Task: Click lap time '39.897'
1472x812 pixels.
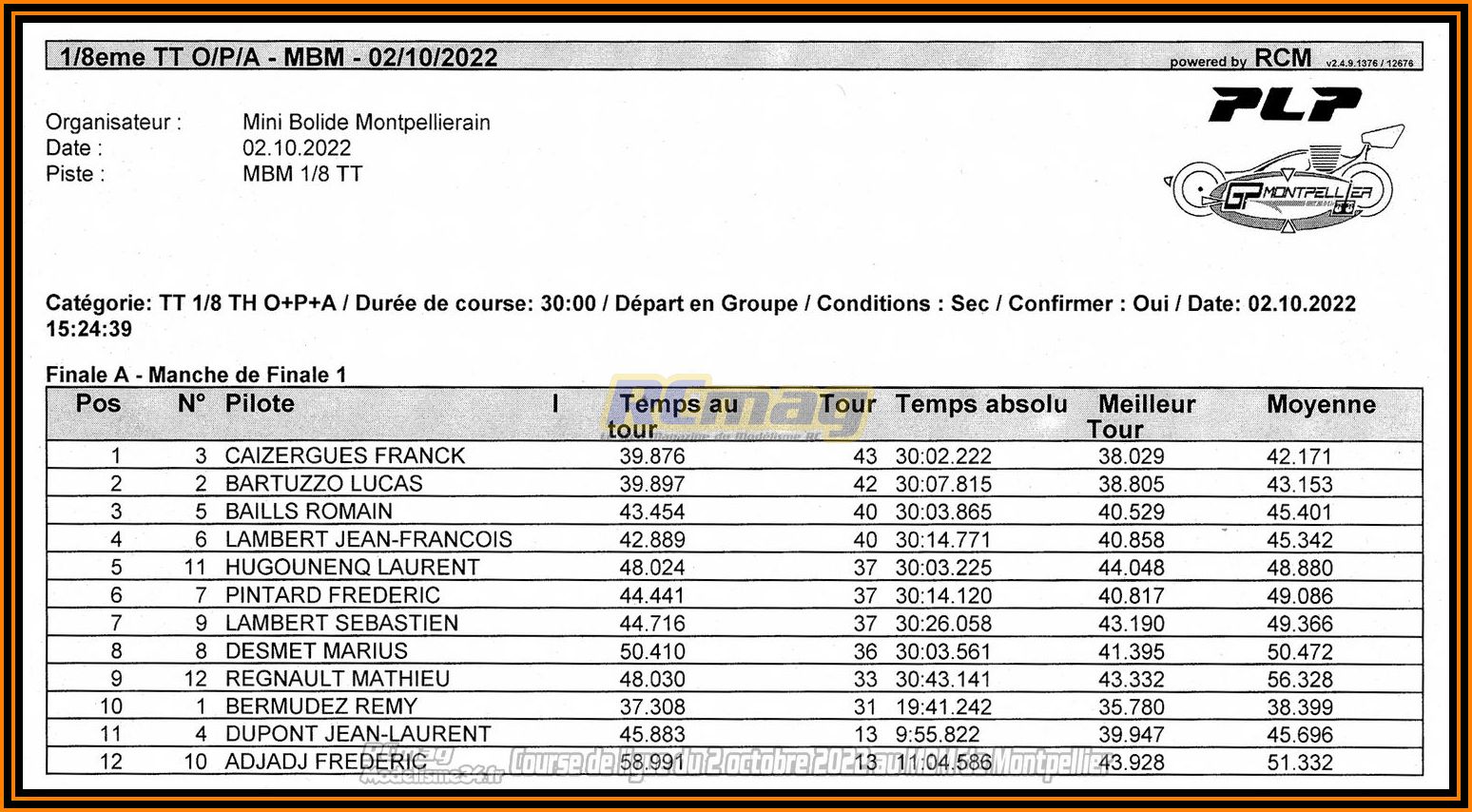Action: click(652, 484)
